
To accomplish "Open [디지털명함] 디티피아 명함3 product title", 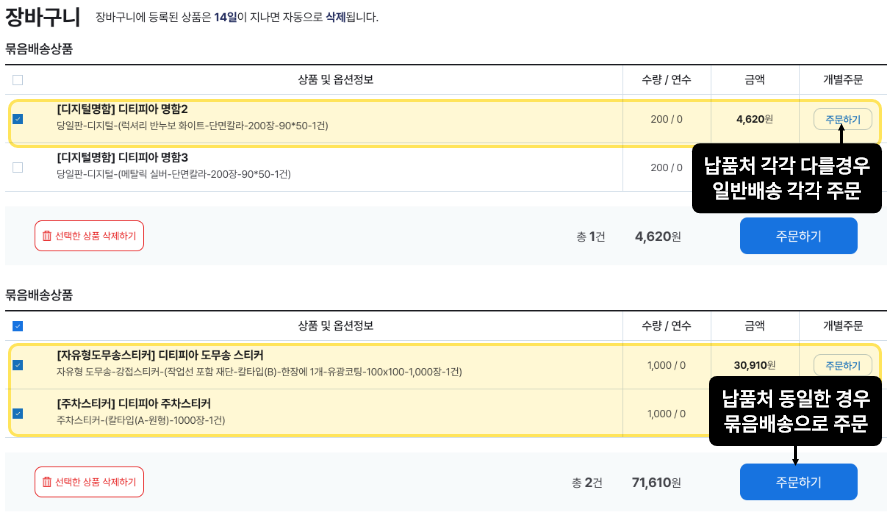I will 122,157.
